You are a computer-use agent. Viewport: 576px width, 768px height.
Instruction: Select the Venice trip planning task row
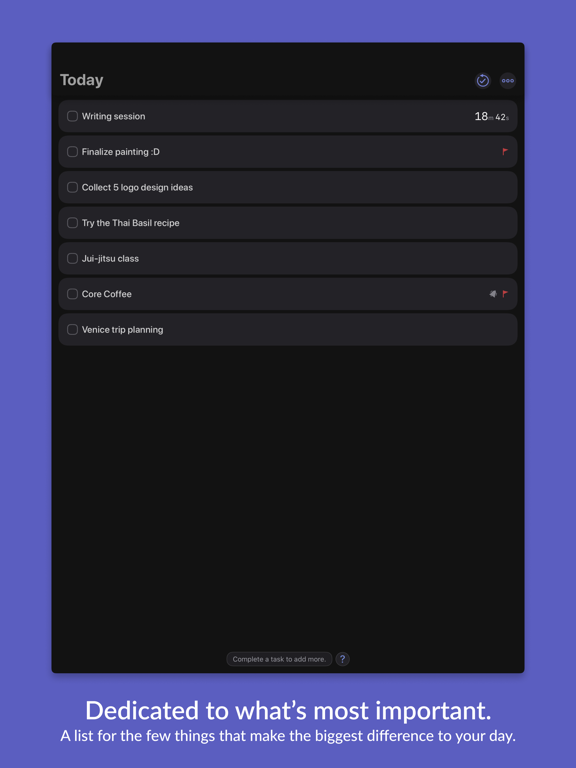tap(288, 330)
